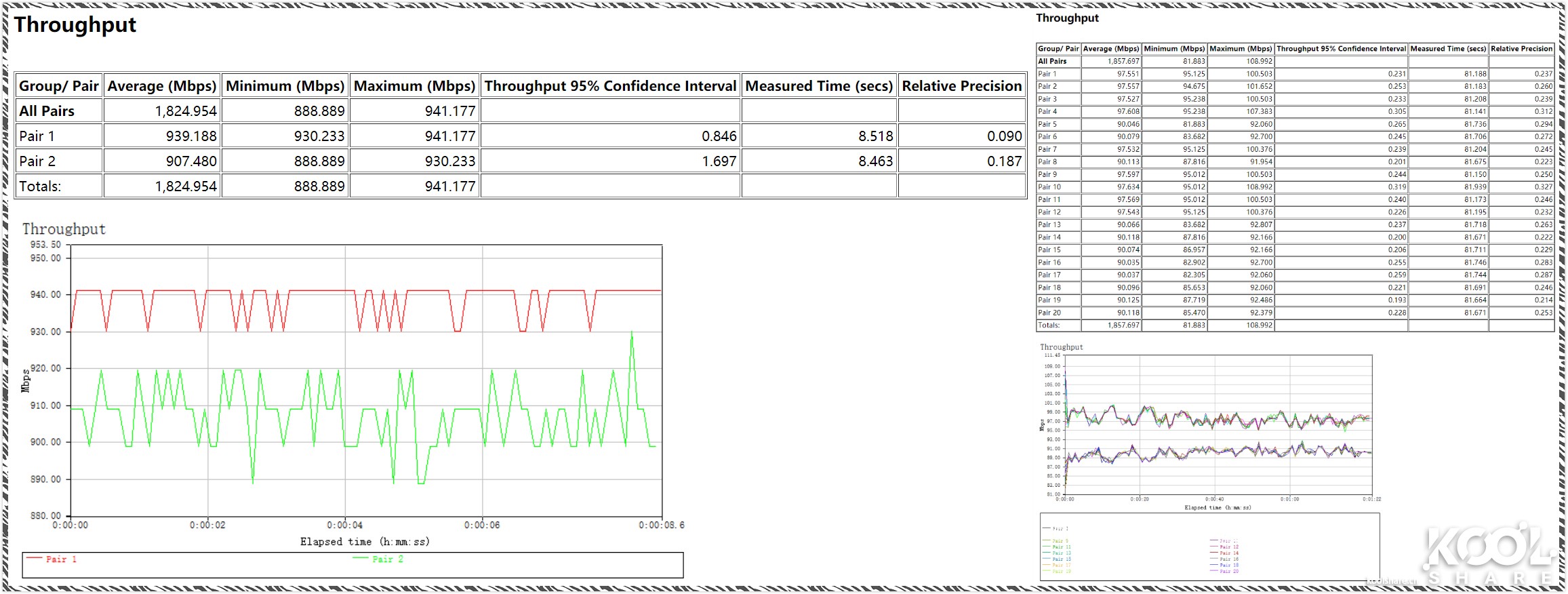Screen dimensions: 1568x594
Task: Click confidence interval value 1.697
Action: (x=719, y=161)
